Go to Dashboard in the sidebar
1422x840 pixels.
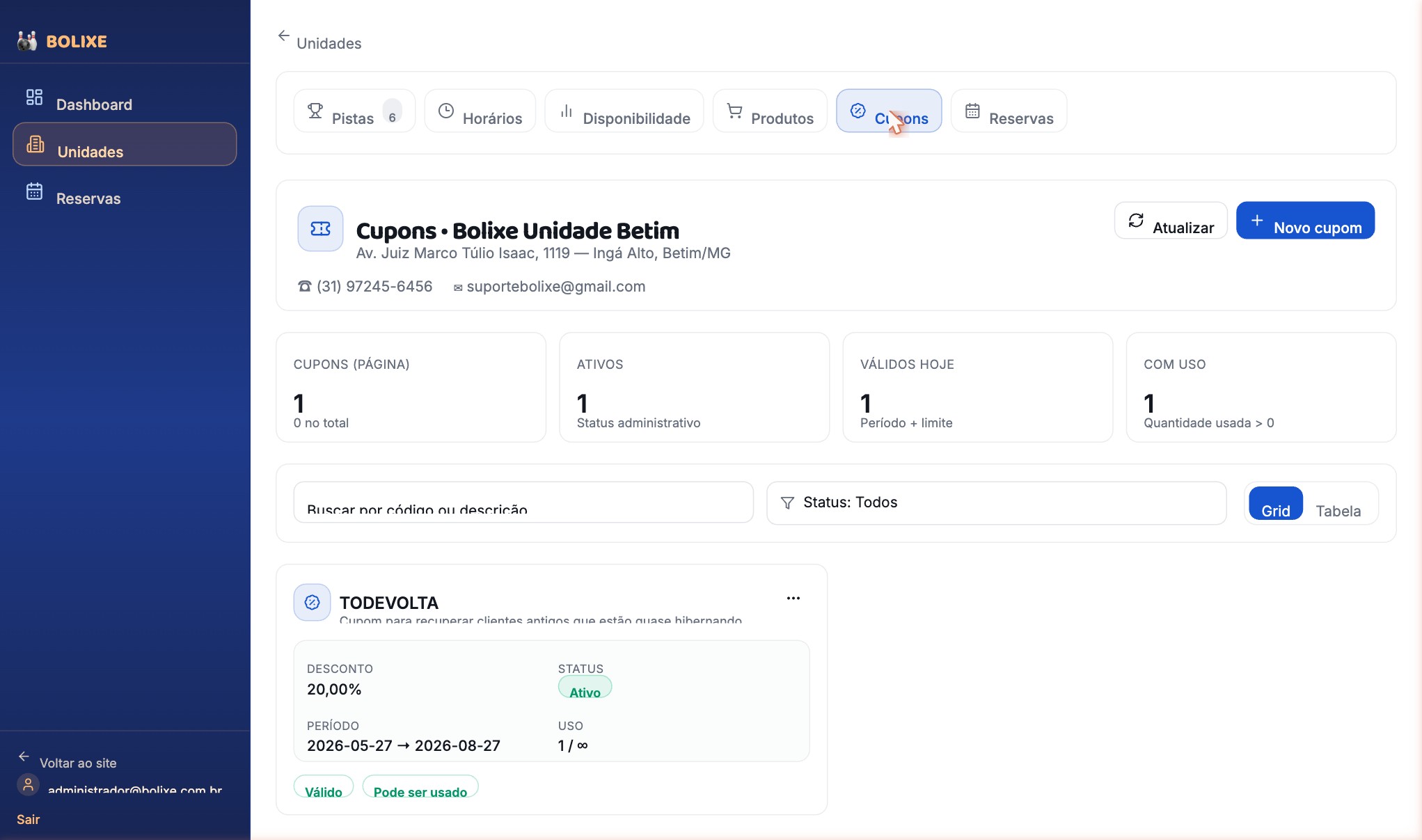click(x=125, y=97)
